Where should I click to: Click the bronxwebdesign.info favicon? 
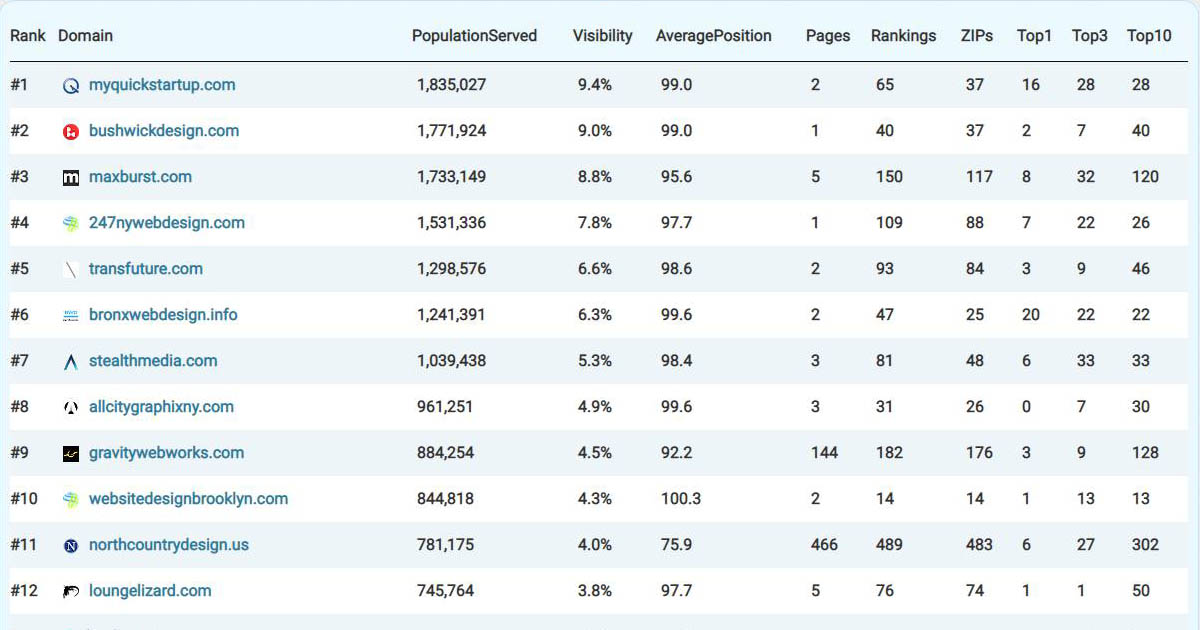(x=70, y=315)
